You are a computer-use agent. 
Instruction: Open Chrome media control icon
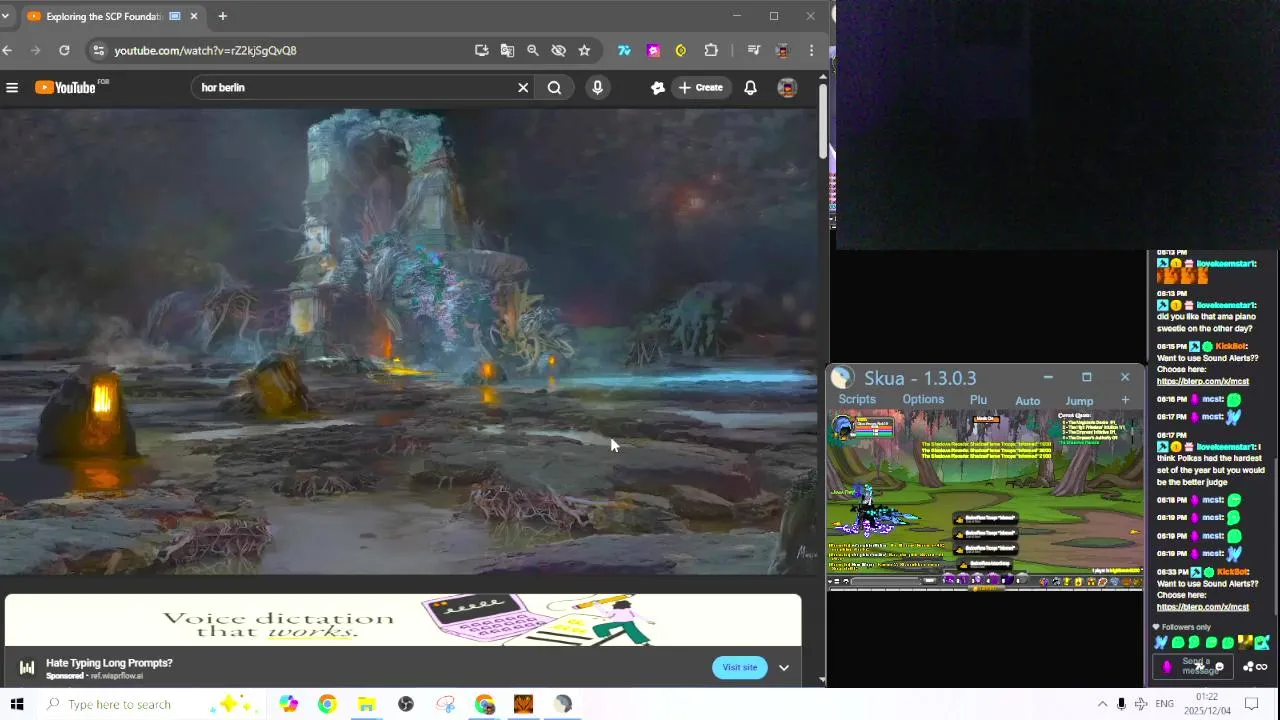pyautogui.click(x=754, y=50)
